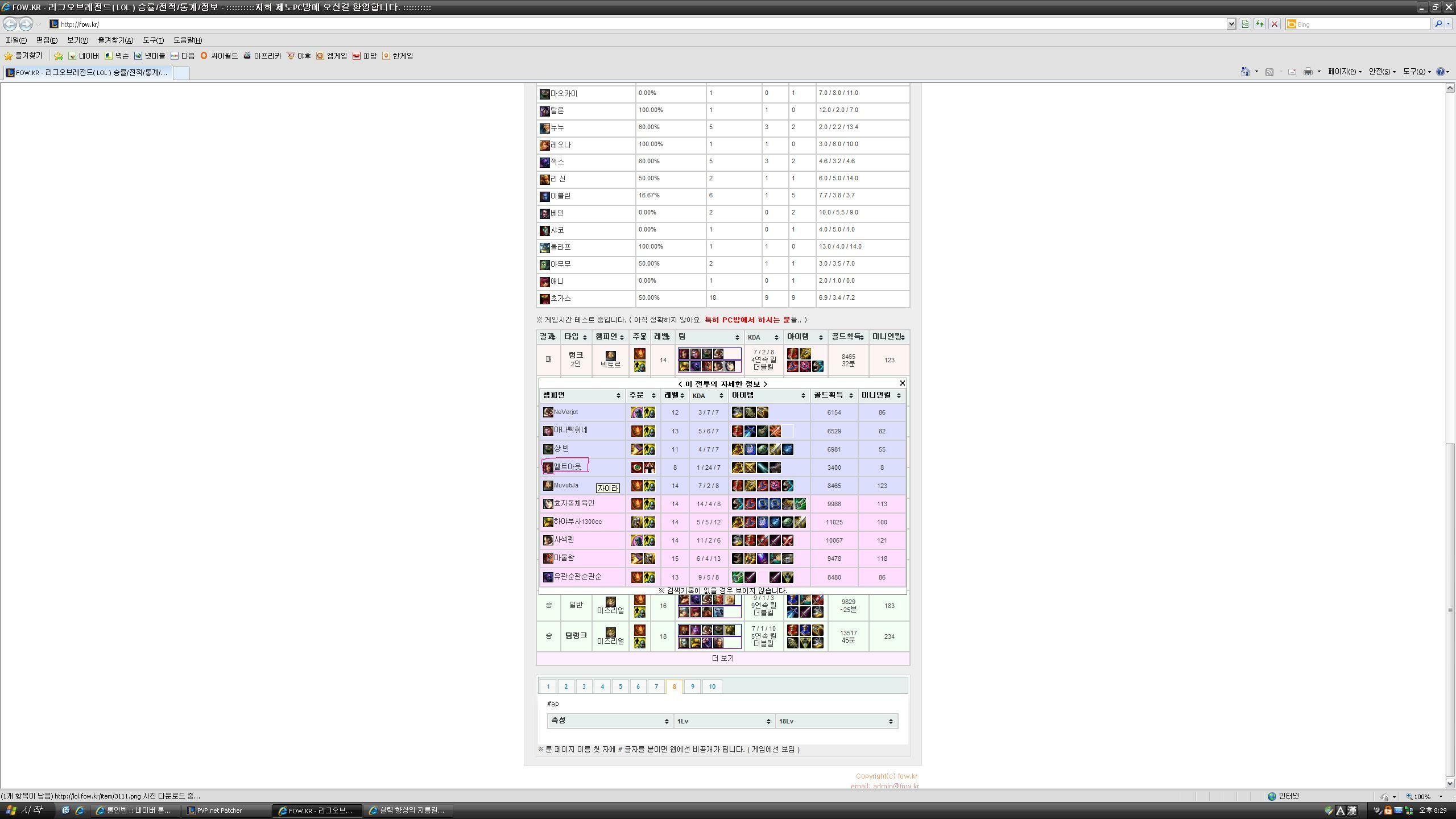1456x819 pixels.
Task: Click the Internet Explorer quick launch icon in taskbar
Action: [80, 810]
